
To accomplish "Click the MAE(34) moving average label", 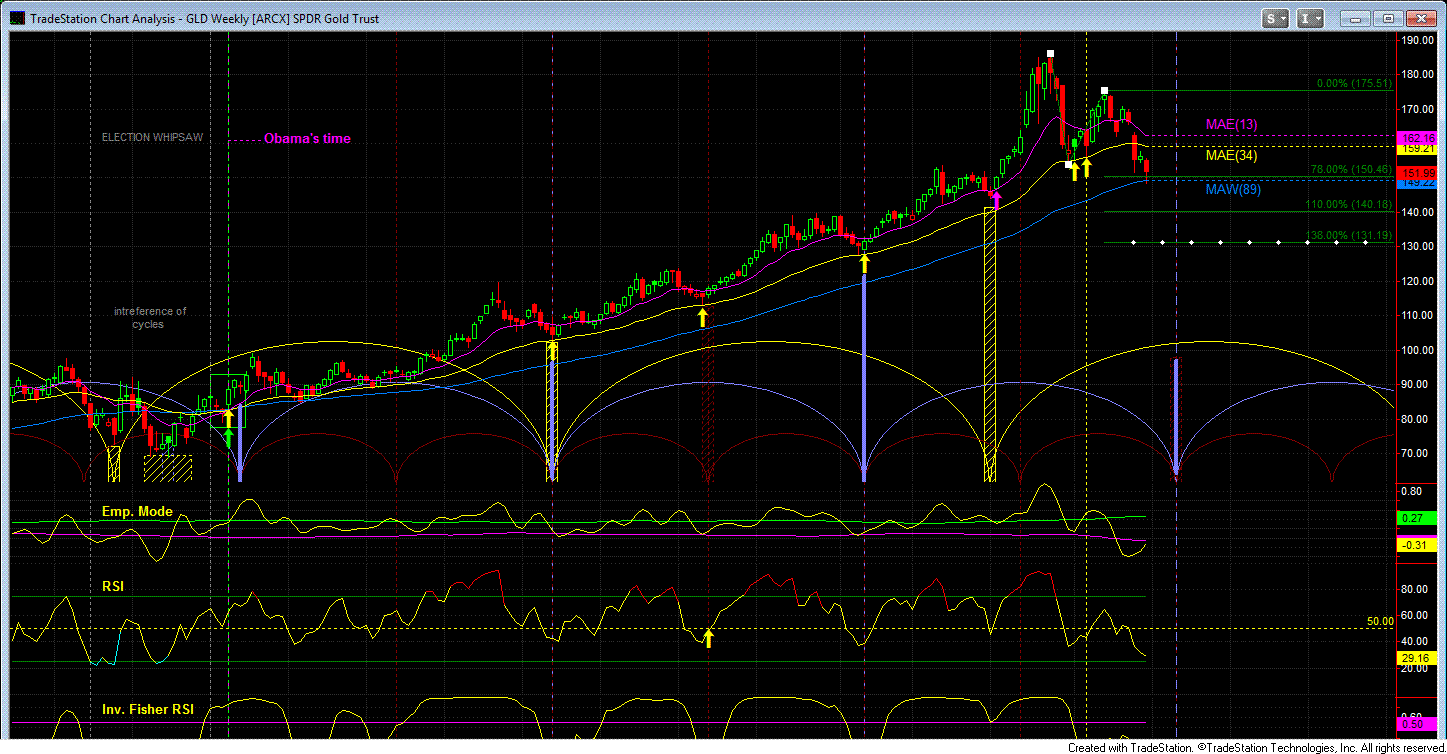I will pyautogui.click(x=1231, y=155).
